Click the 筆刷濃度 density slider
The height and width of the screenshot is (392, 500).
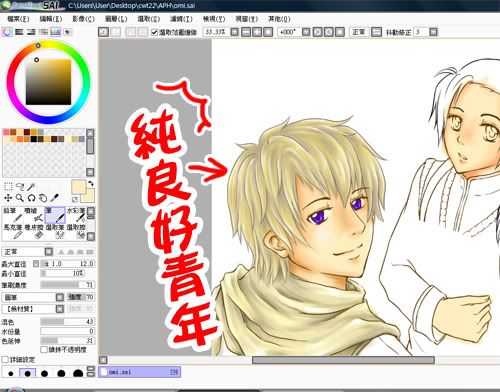pos(68,285)
